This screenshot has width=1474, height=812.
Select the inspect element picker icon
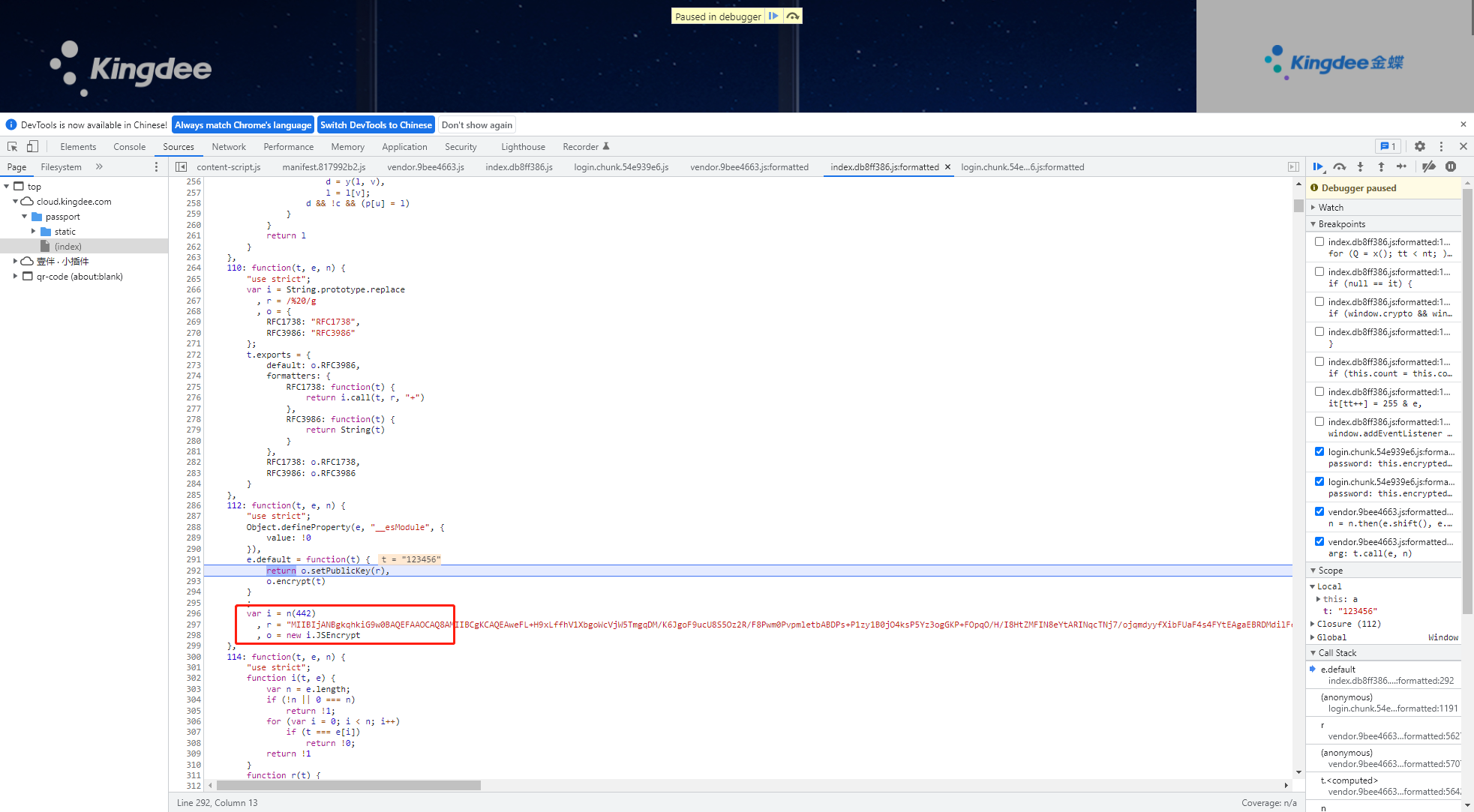(12, 146)
